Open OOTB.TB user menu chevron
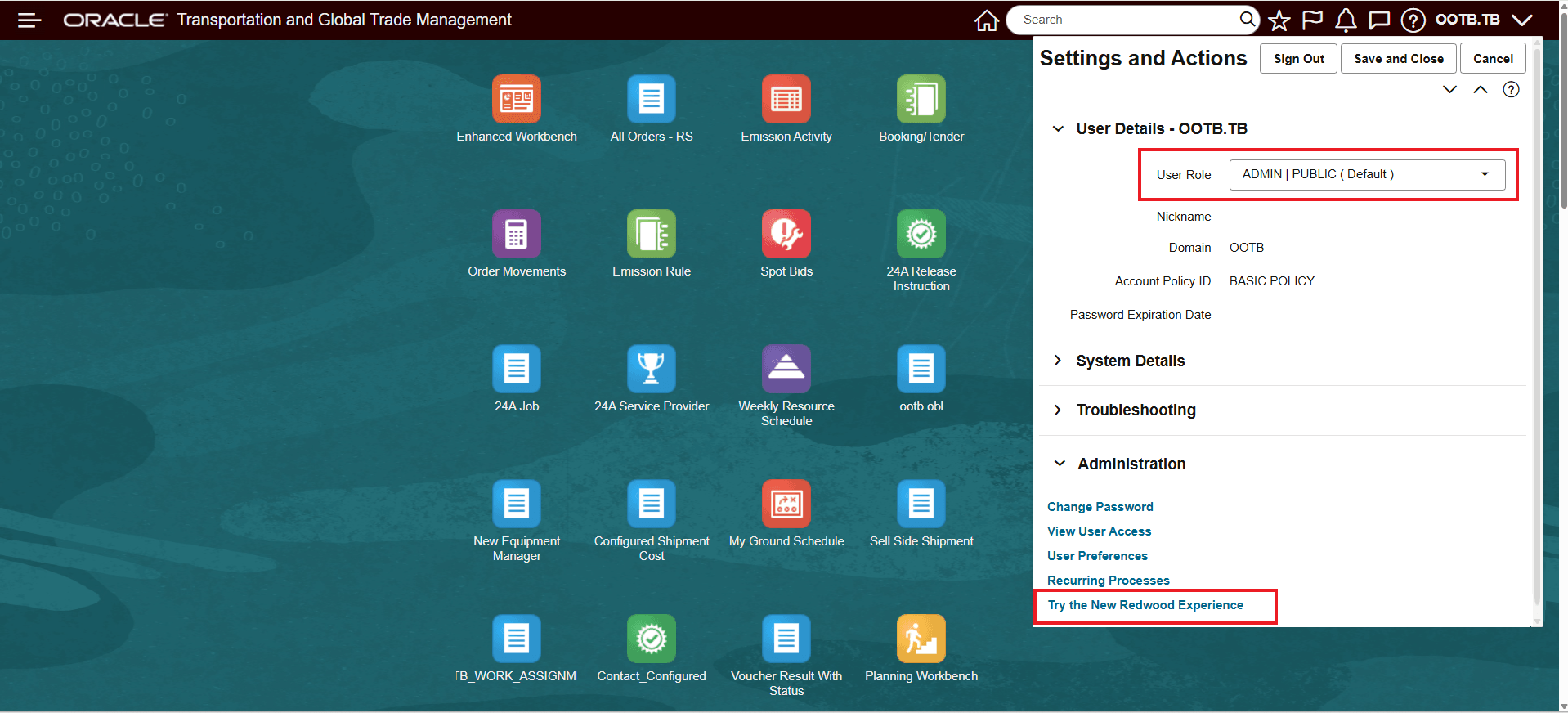The width and height of the screenshot is (1568, 713). [1521, 20]
